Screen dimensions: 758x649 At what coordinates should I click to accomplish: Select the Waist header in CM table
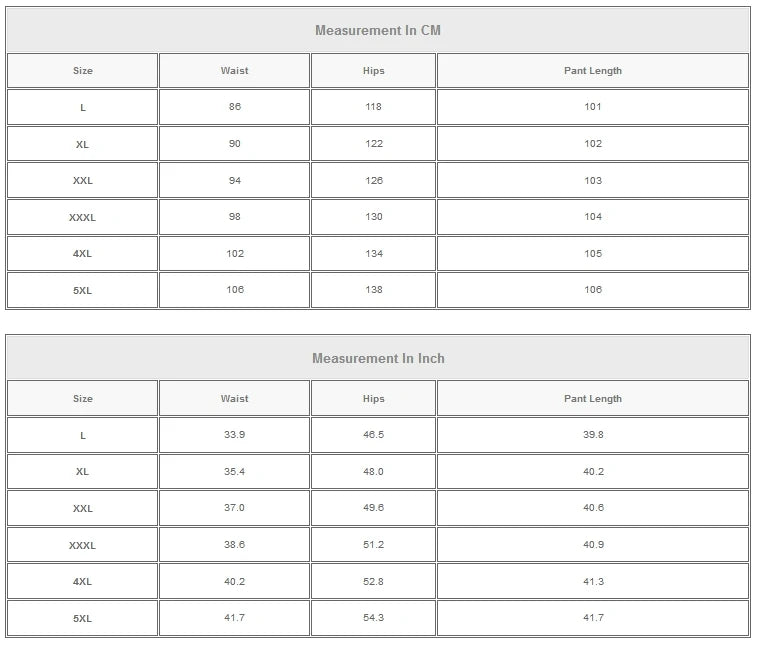click(235, 71)
